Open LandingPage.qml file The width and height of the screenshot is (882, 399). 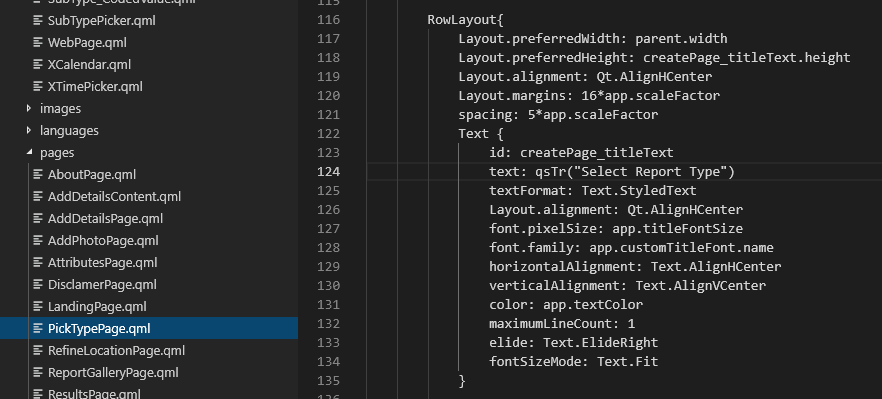pos(97,307)
